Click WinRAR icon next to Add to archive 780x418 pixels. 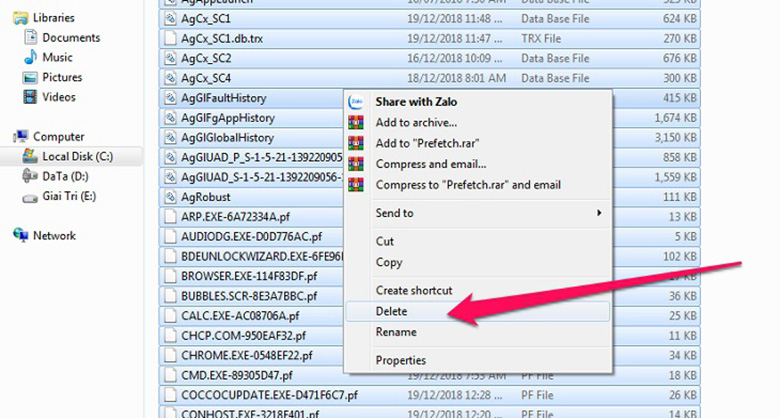coord(354,122)
